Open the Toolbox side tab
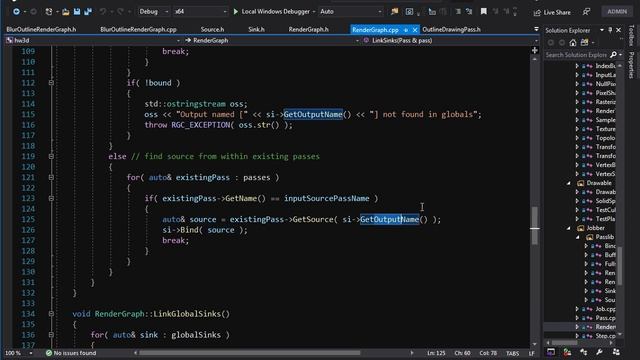 click(x=631, y=36)
